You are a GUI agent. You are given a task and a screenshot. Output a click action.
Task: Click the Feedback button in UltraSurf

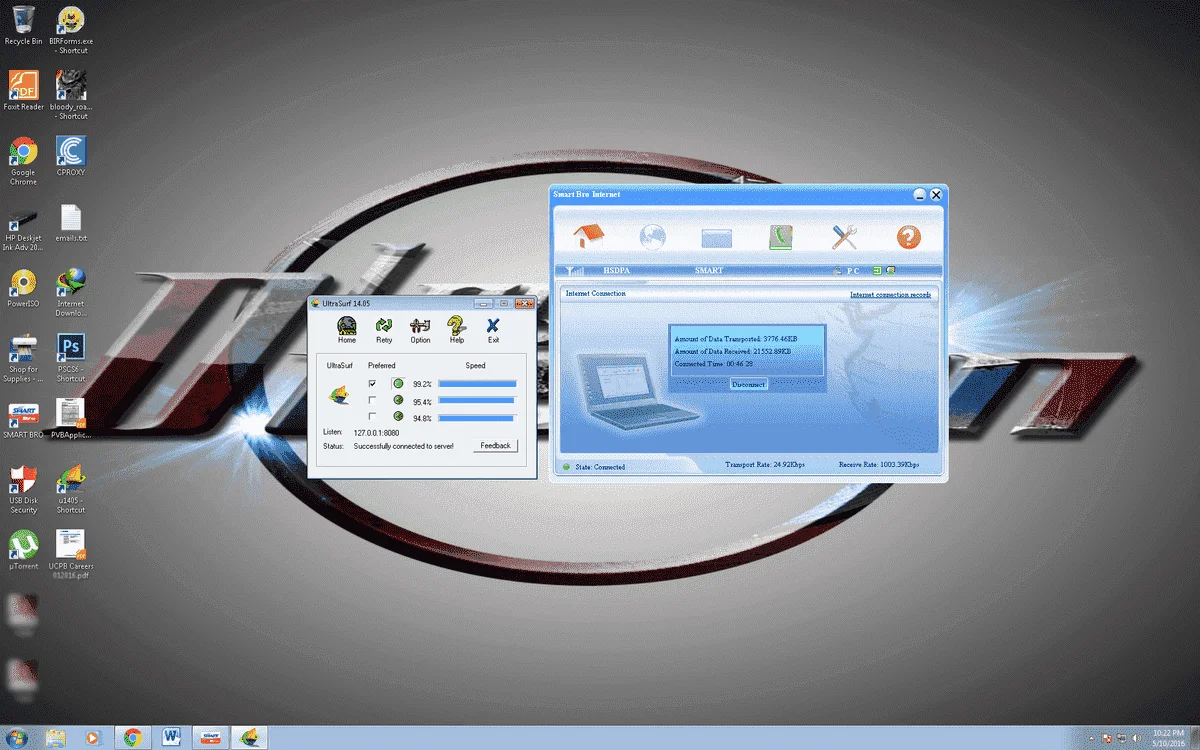point(495,445)
